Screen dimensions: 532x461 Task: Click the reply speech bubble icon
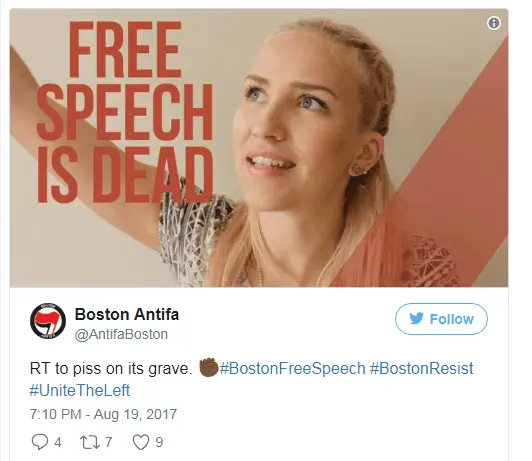pyautogui.click(x=40, y=442)
